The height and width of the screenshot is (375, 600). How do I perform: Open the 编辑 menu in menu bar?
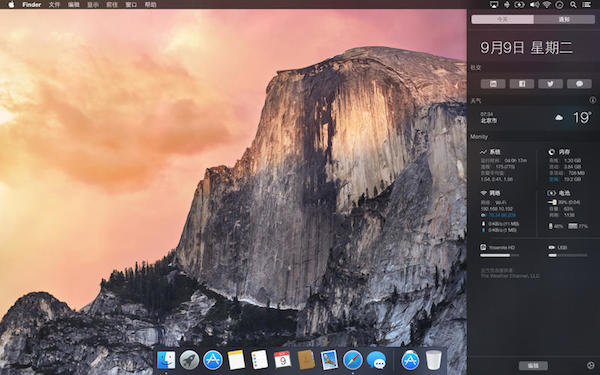click(73, 5)
